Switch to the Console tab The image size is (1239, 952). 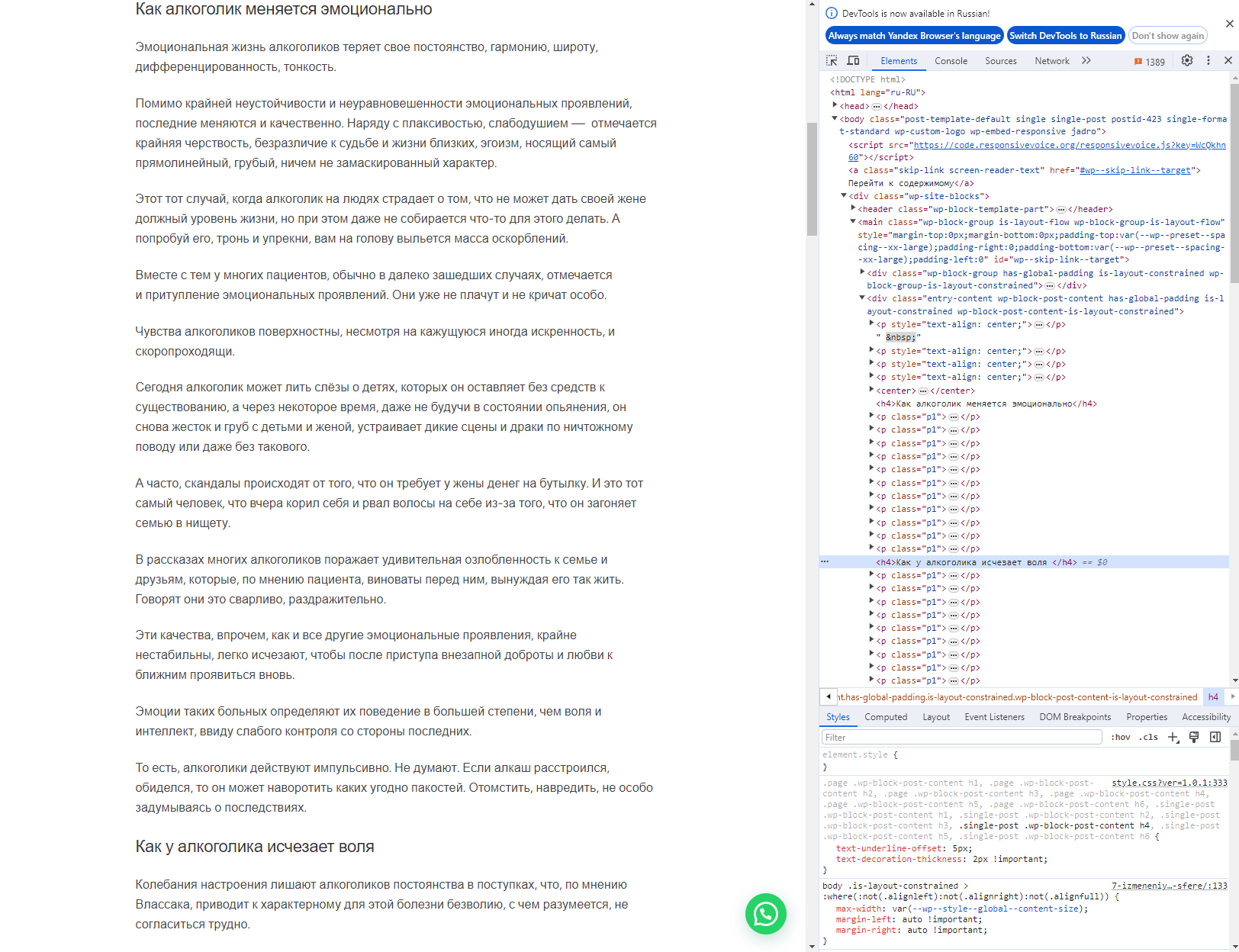tap(951, 61)
